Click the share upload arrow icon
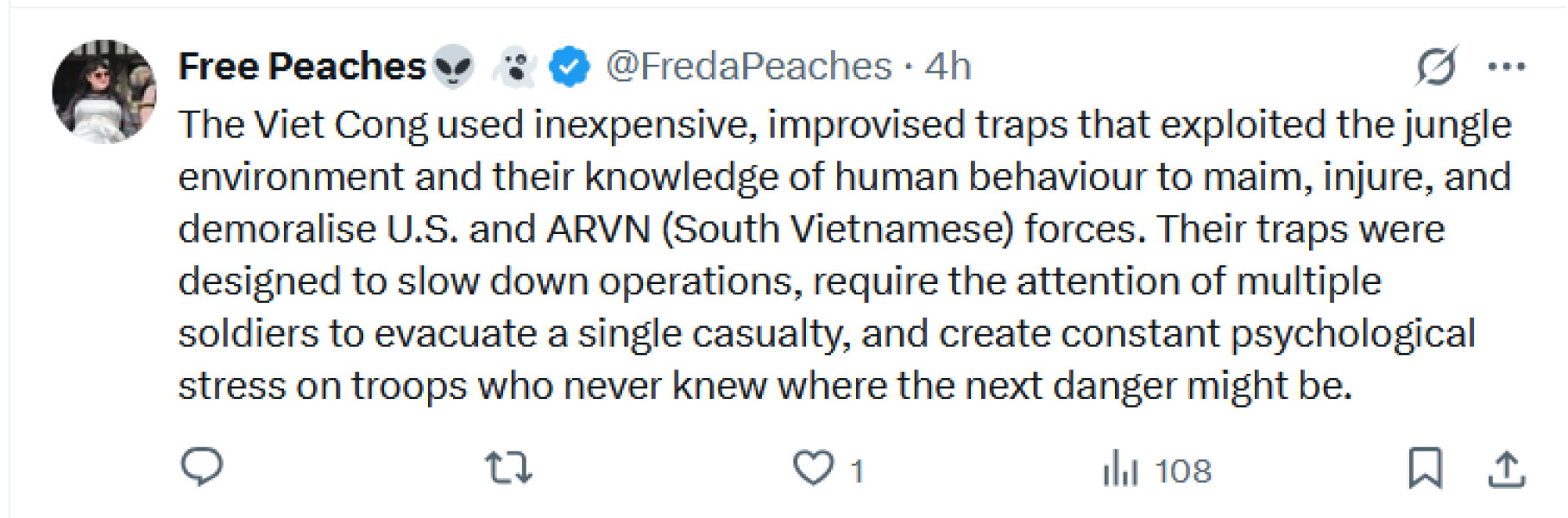Screen dimensions: 1568x518 (1507, 469)
